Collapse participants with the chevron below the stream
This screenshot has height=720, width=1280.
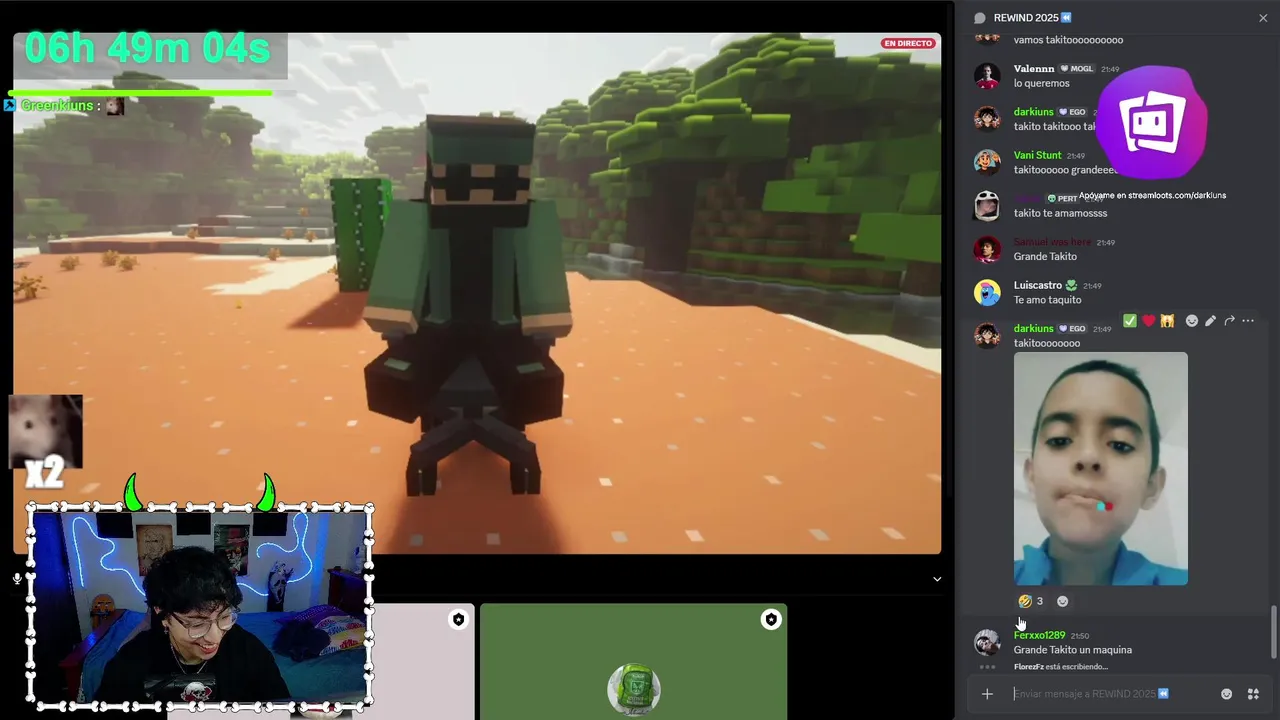(x=937, y=579)
